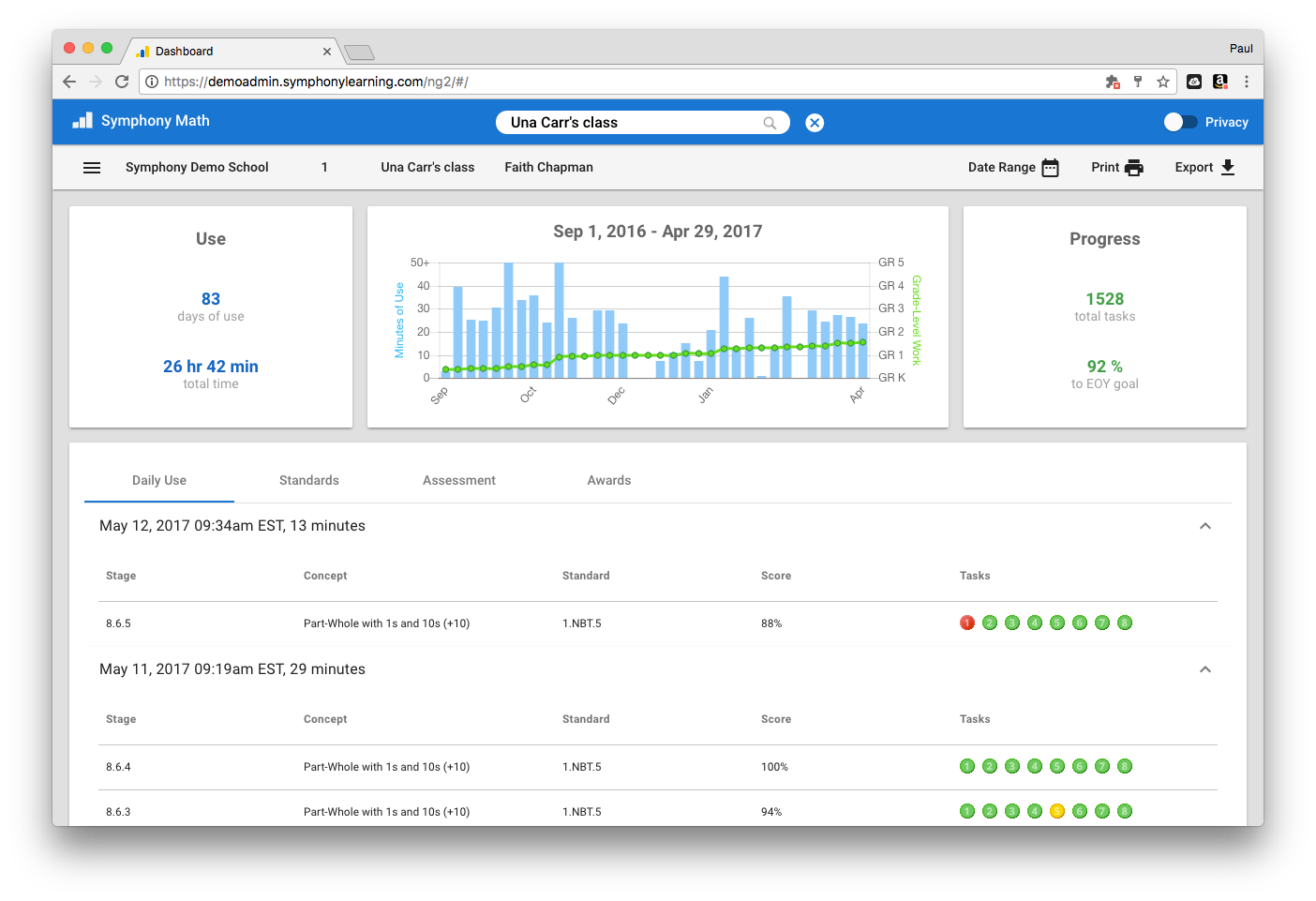
Task: Click task 8 circle in stage 8.6.5
Action: [x=1125, y=623]
